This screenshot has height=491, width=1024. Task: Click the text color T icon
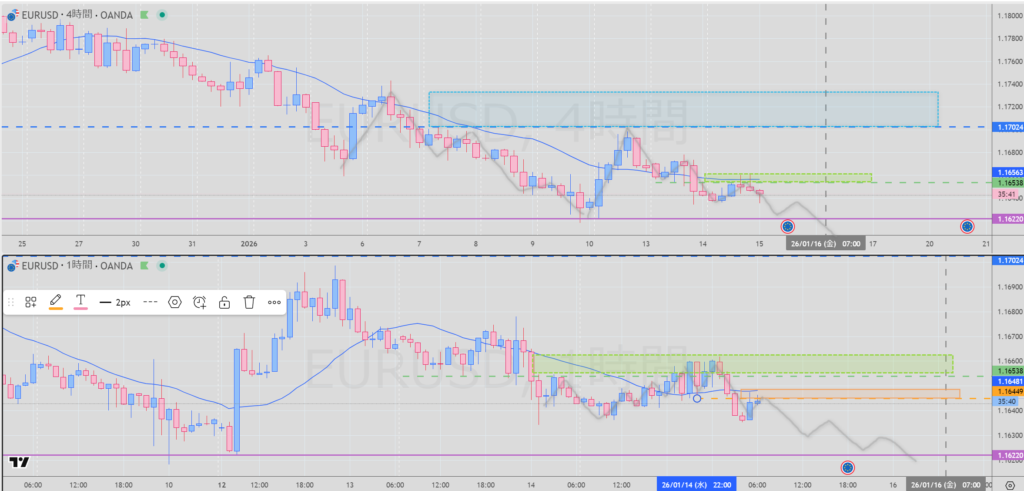click(81, 301)
